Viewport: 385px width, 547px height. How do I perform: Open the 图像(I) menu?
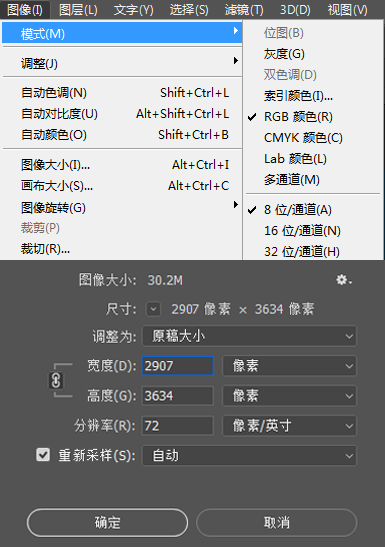(x=25, y=9)
